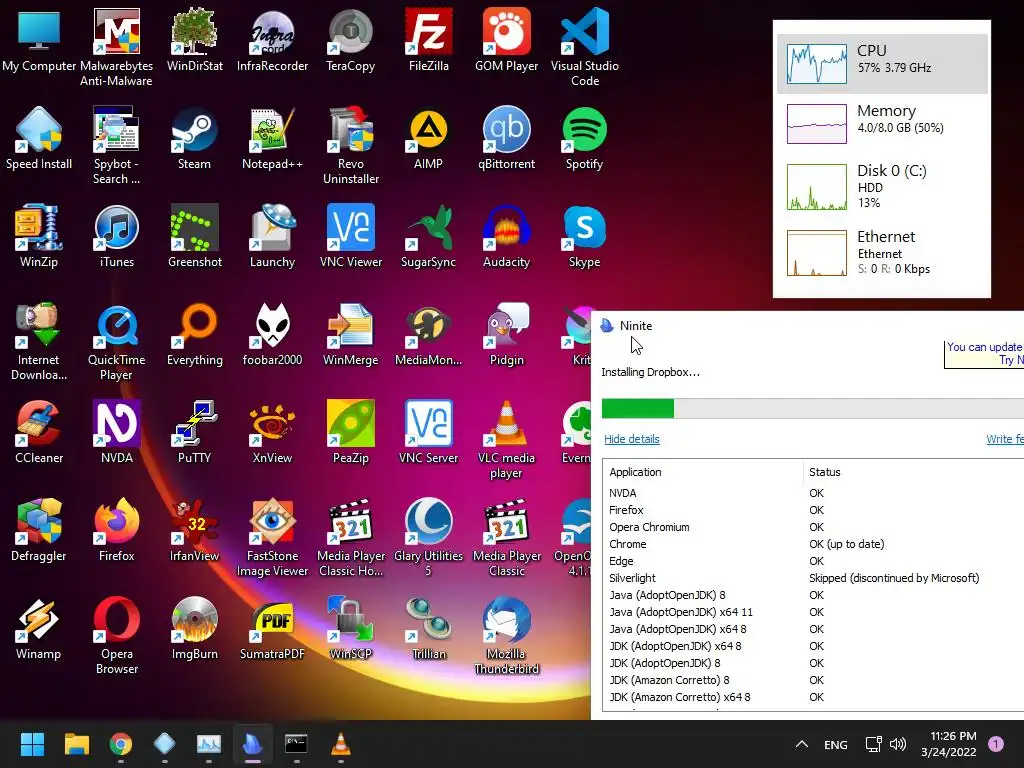The width and height of the screenshot is (1024, 768).
Task: Open the foobar2000 desktop shortcut
Action: [272, 333]
